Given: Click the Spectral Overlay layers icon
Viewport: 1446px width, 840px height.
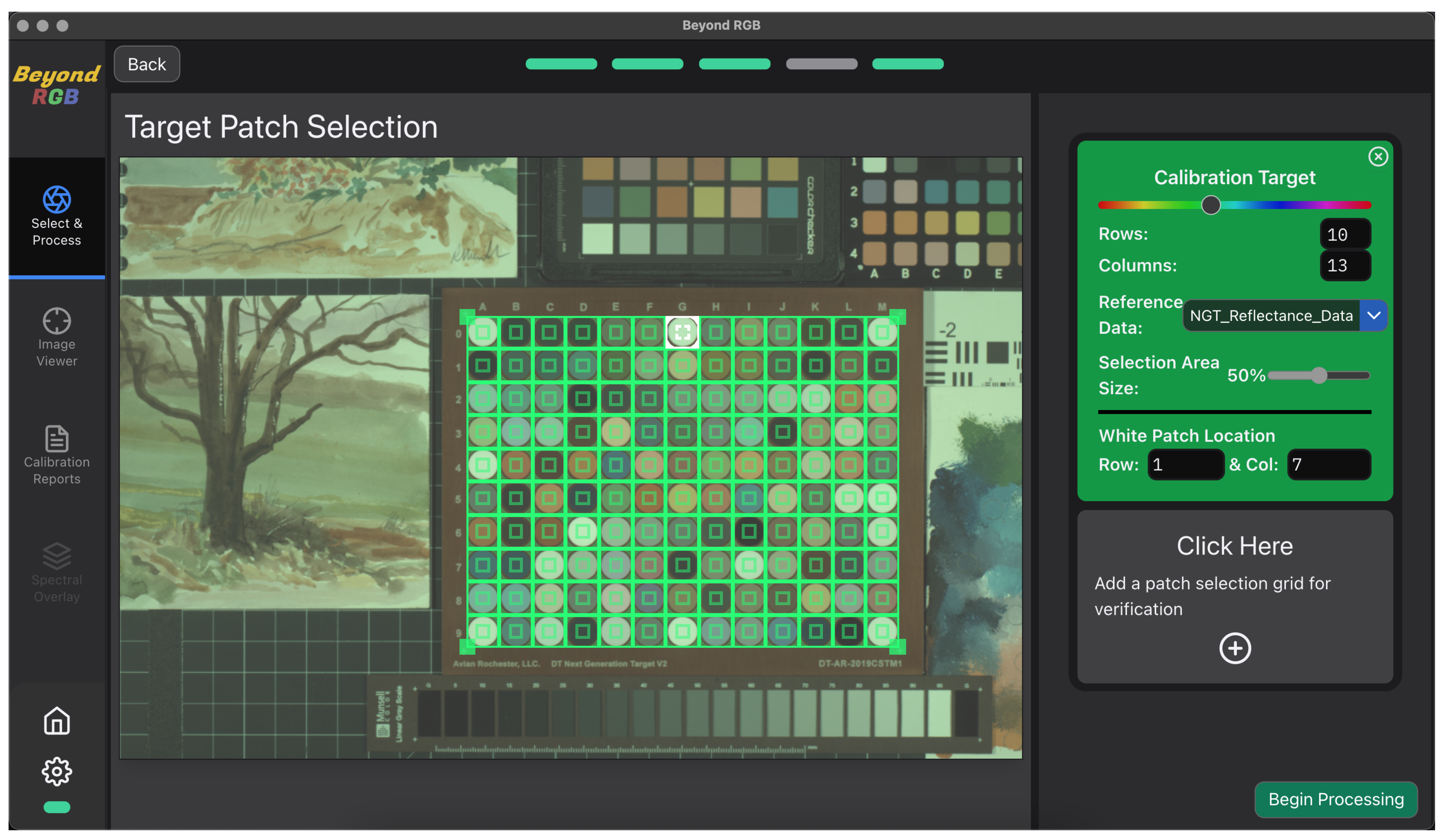Looking at the screenshot, I should coord(56,556).
